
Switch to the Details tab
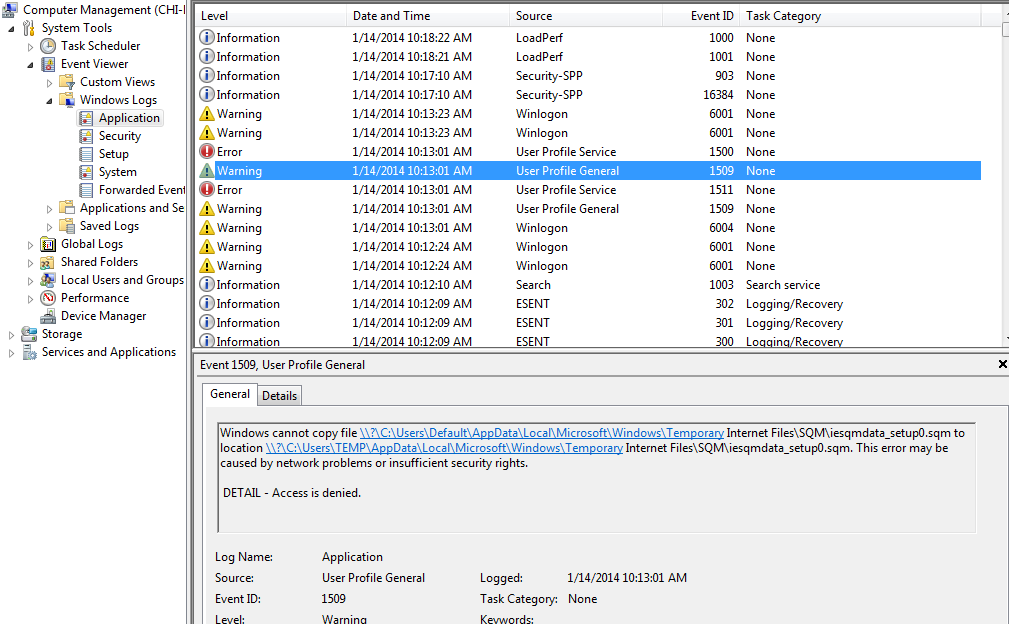(279, 396)
